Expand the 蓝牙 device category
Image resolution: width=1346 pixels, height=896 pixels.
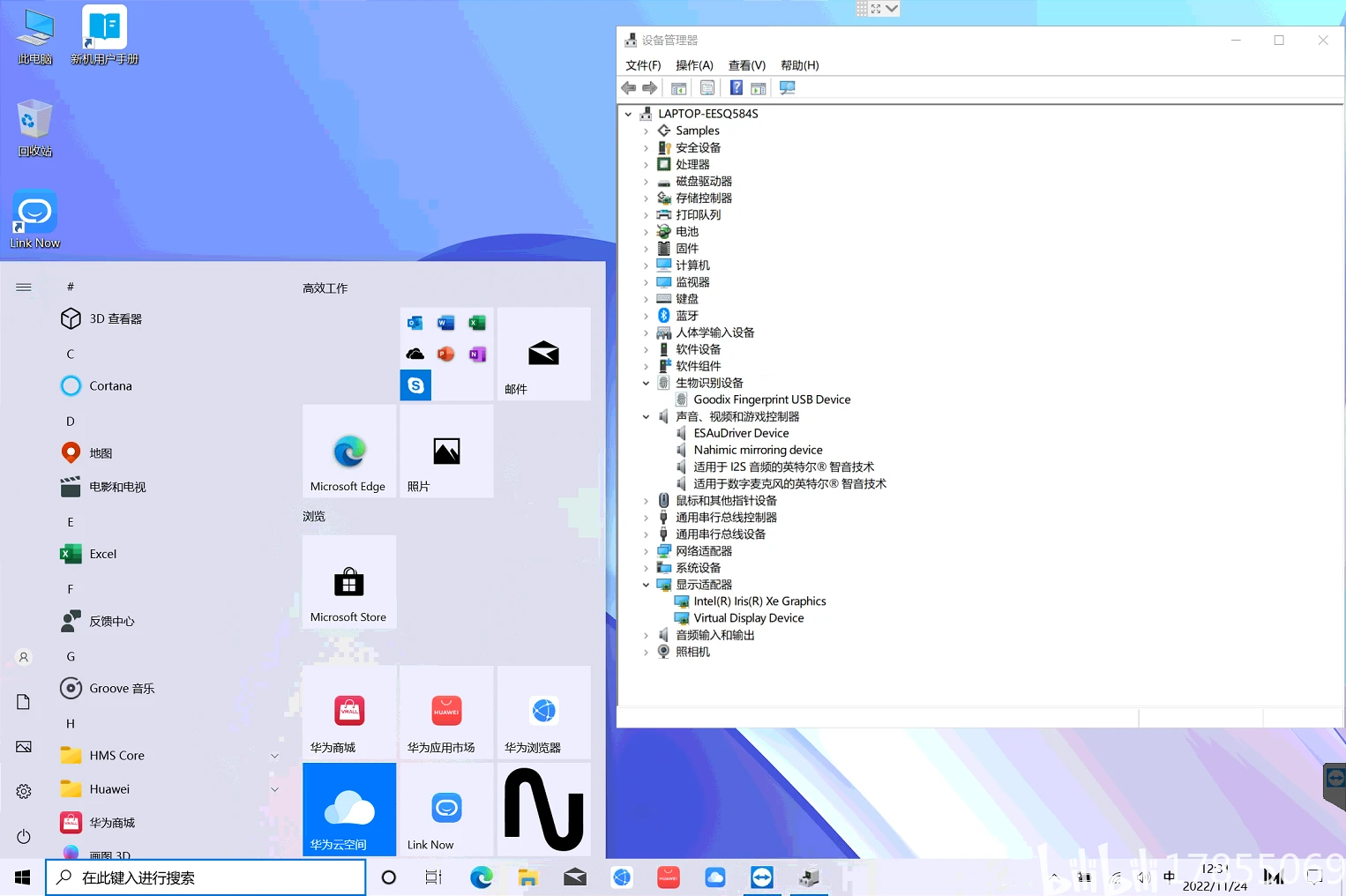[x=646, y=316]
